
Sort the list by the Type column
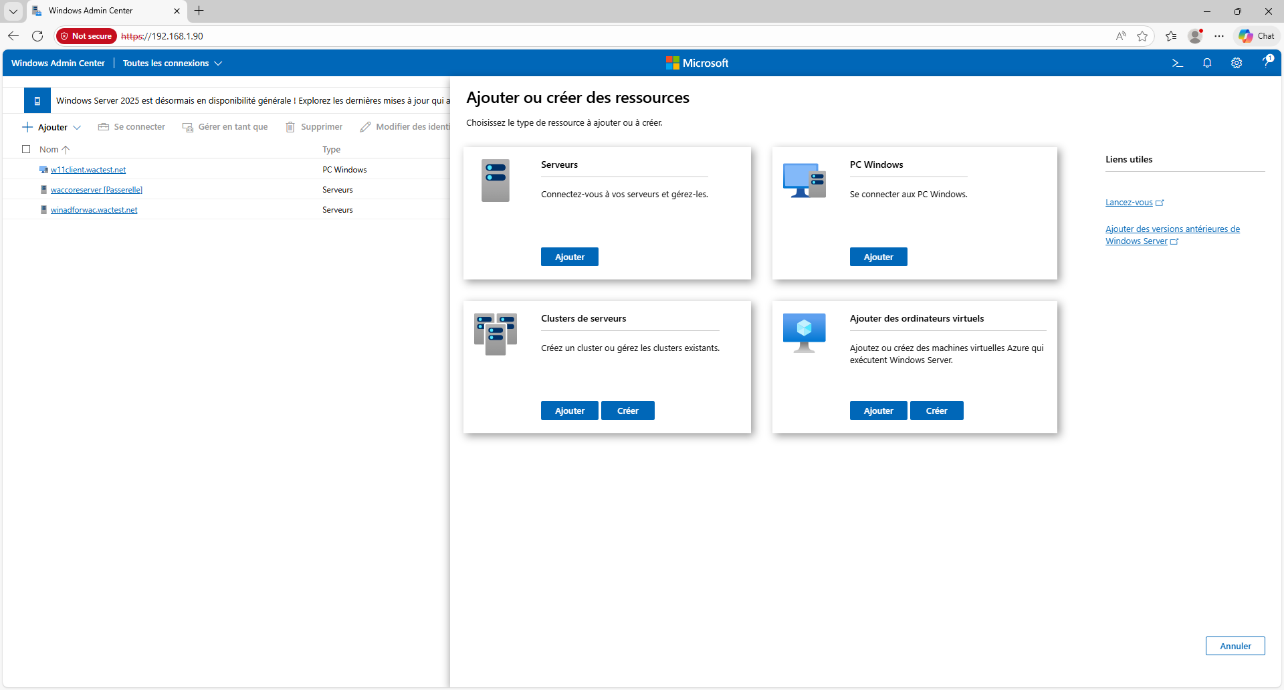coord(331,149)
